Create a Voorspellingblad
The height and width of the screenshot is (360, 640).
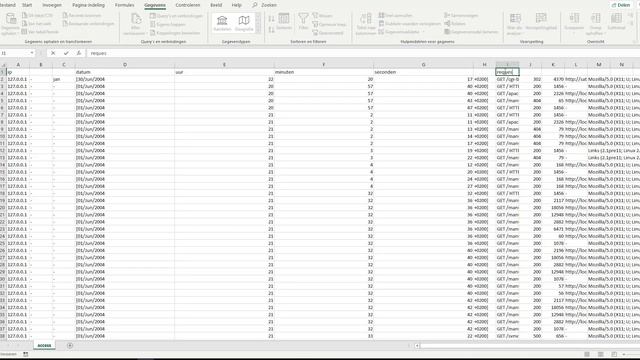point(541,22)
